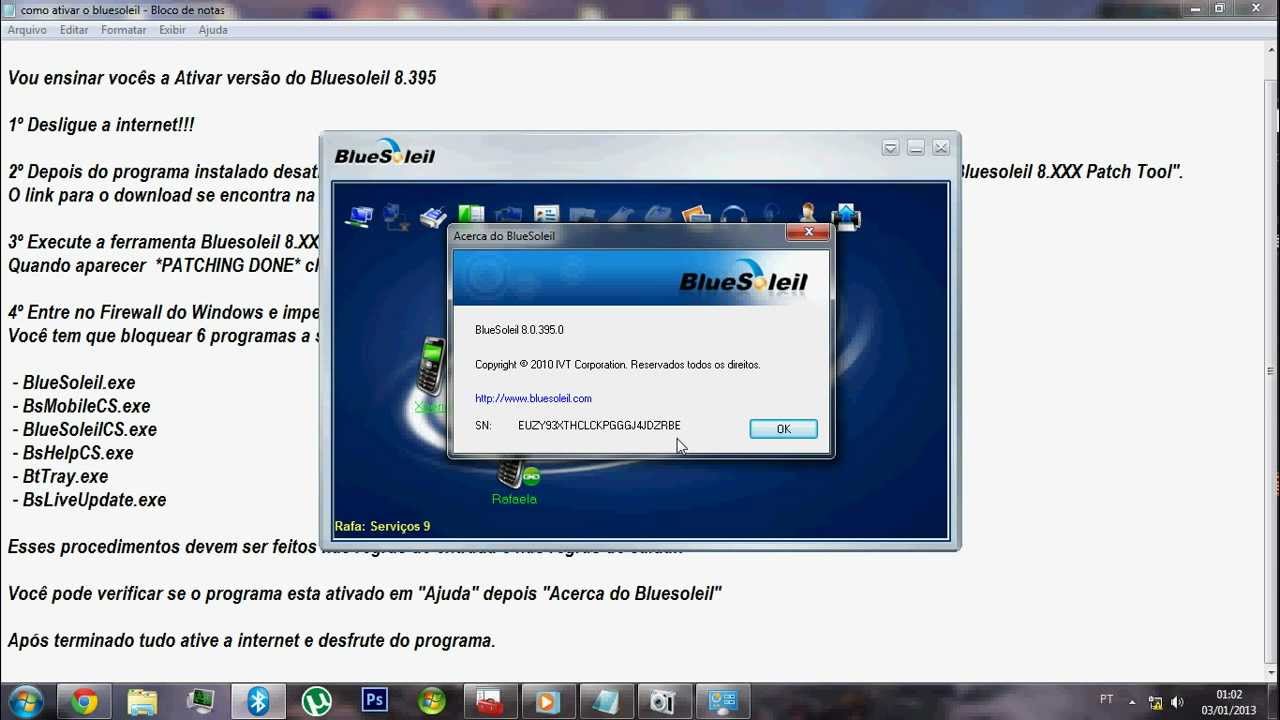The image size is (1280, 720).
Task: Click the bright headphones icon in BlueSoleil toolbar
Action: click(734, 214)
